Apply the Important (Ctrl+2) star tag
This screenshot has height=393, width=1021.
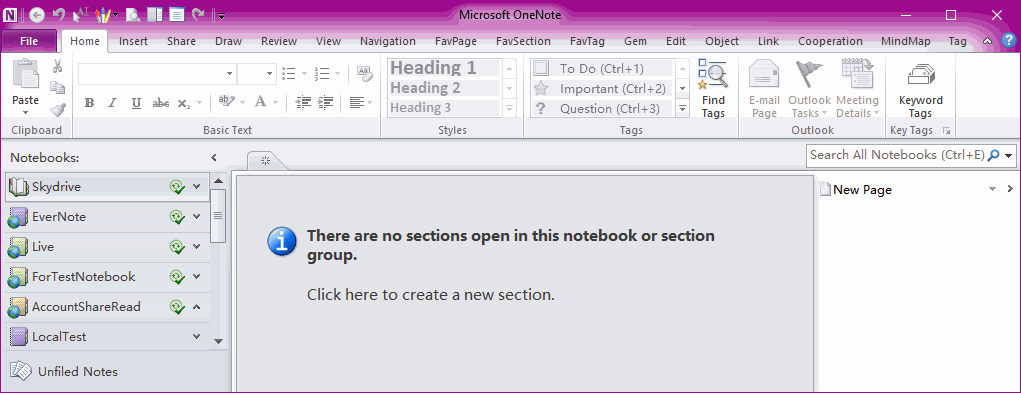602,88
